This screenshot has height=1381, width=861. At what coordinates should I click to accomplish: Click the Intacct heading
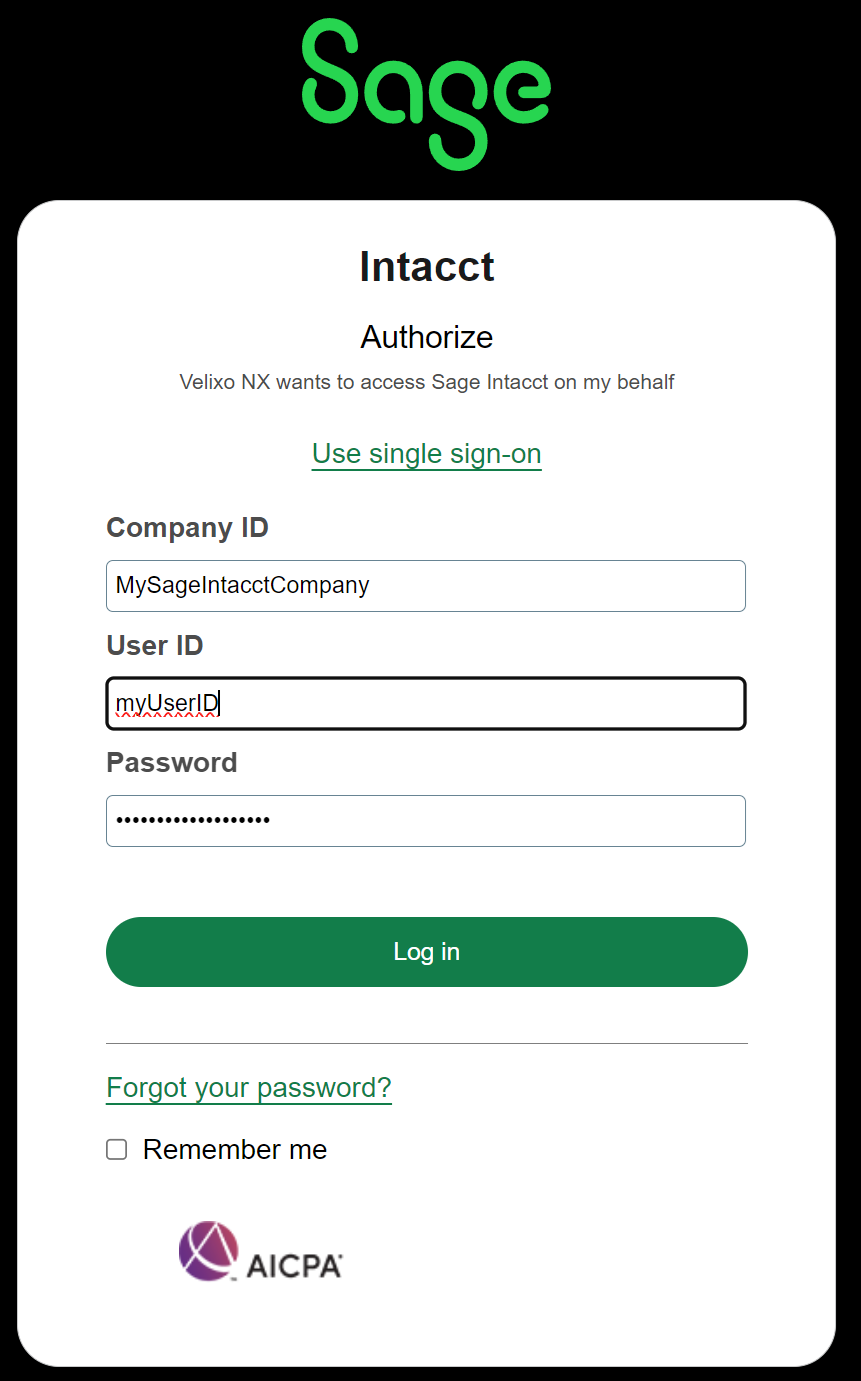point(427,267)
